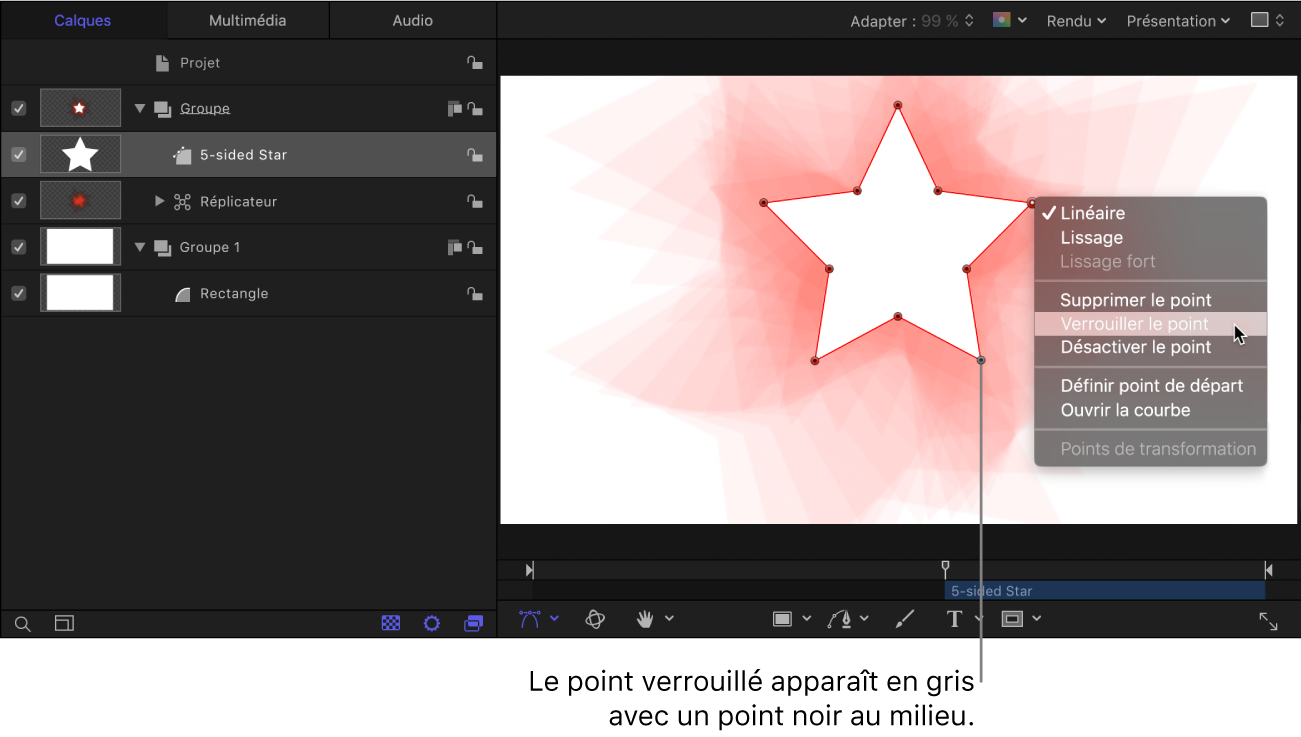The image size is (1301, 737).
Task: Pick the Bezier pen tool
Action: (x=841, y=619)
